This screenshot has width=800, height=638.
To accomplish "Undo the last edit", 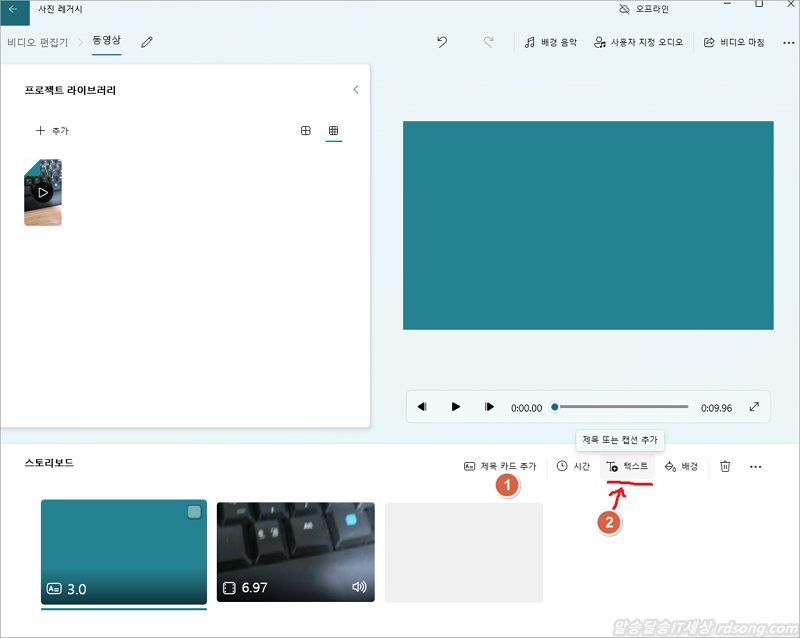I will (442, 42).
